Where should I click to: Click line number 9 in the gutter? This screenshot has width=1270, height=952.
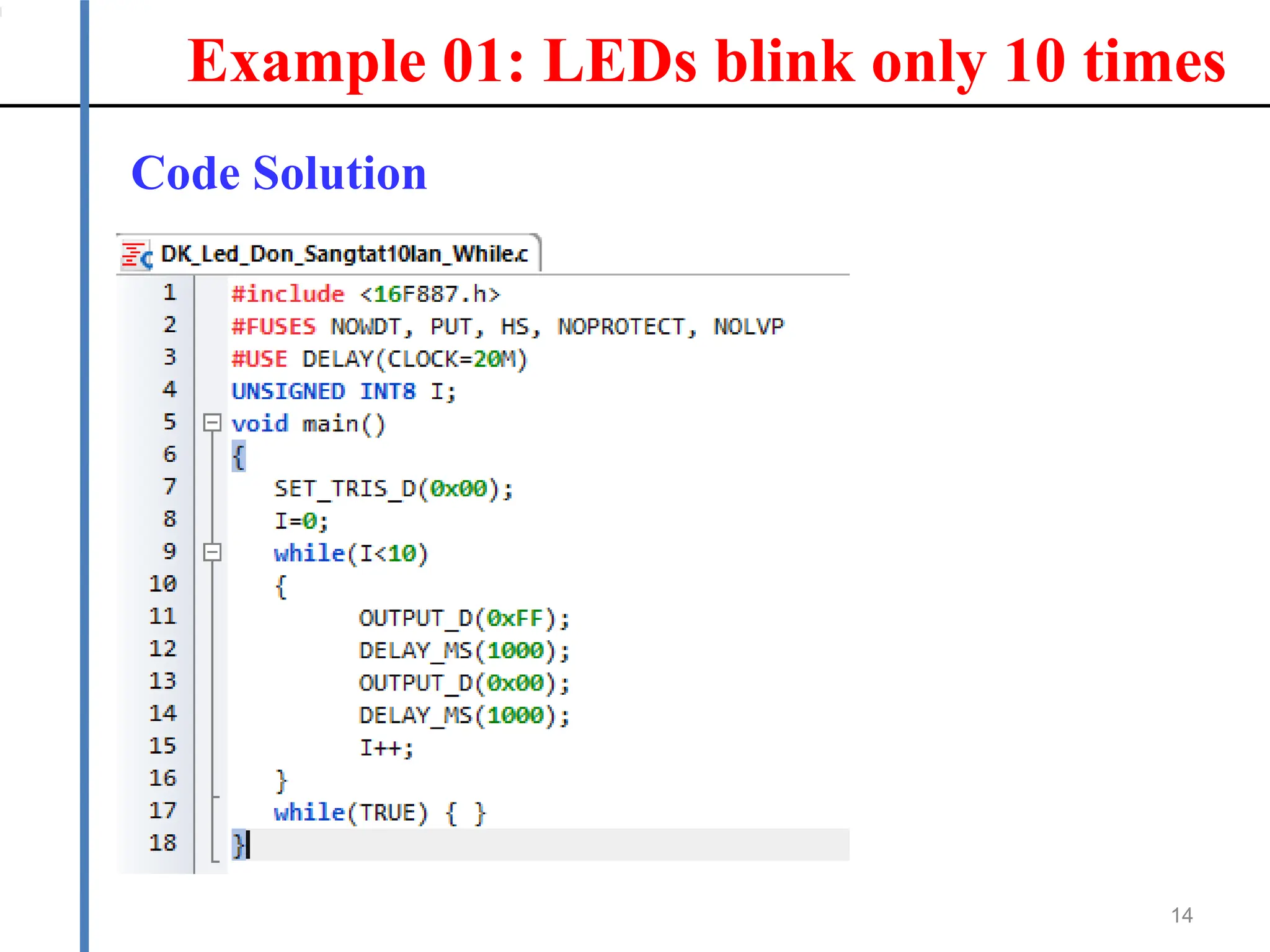point(169,551)
